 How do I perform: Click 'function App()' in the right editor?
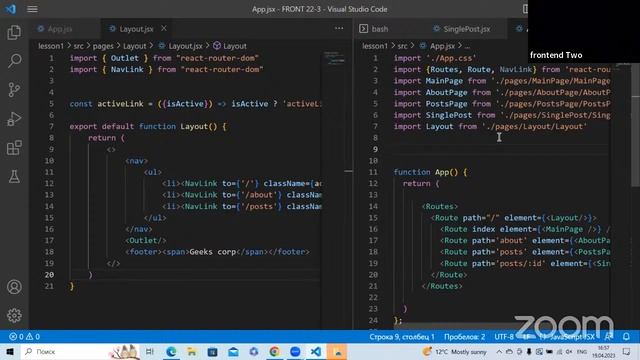point(426,172)
